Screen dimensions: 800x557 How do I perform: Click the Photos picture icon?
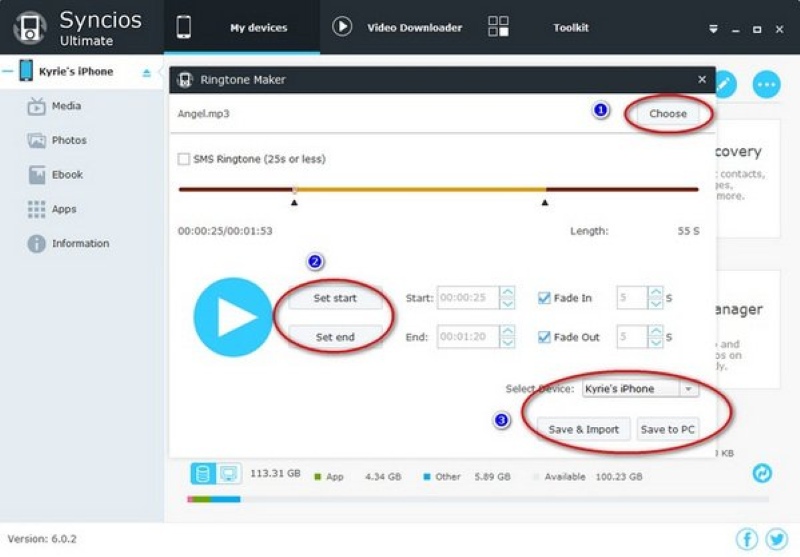tap(36, 140)
